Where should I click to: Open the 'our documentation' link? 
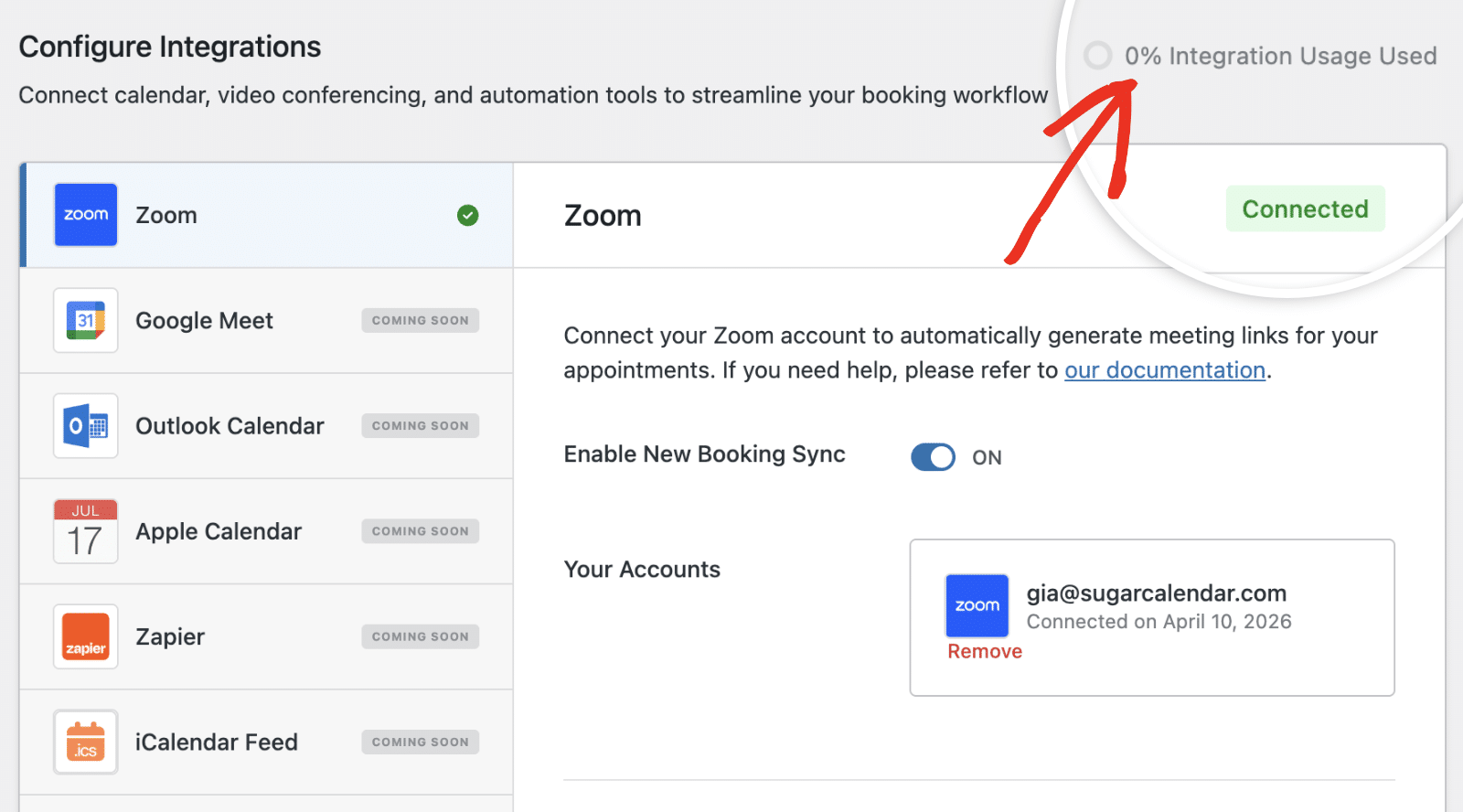point(1165,370)
